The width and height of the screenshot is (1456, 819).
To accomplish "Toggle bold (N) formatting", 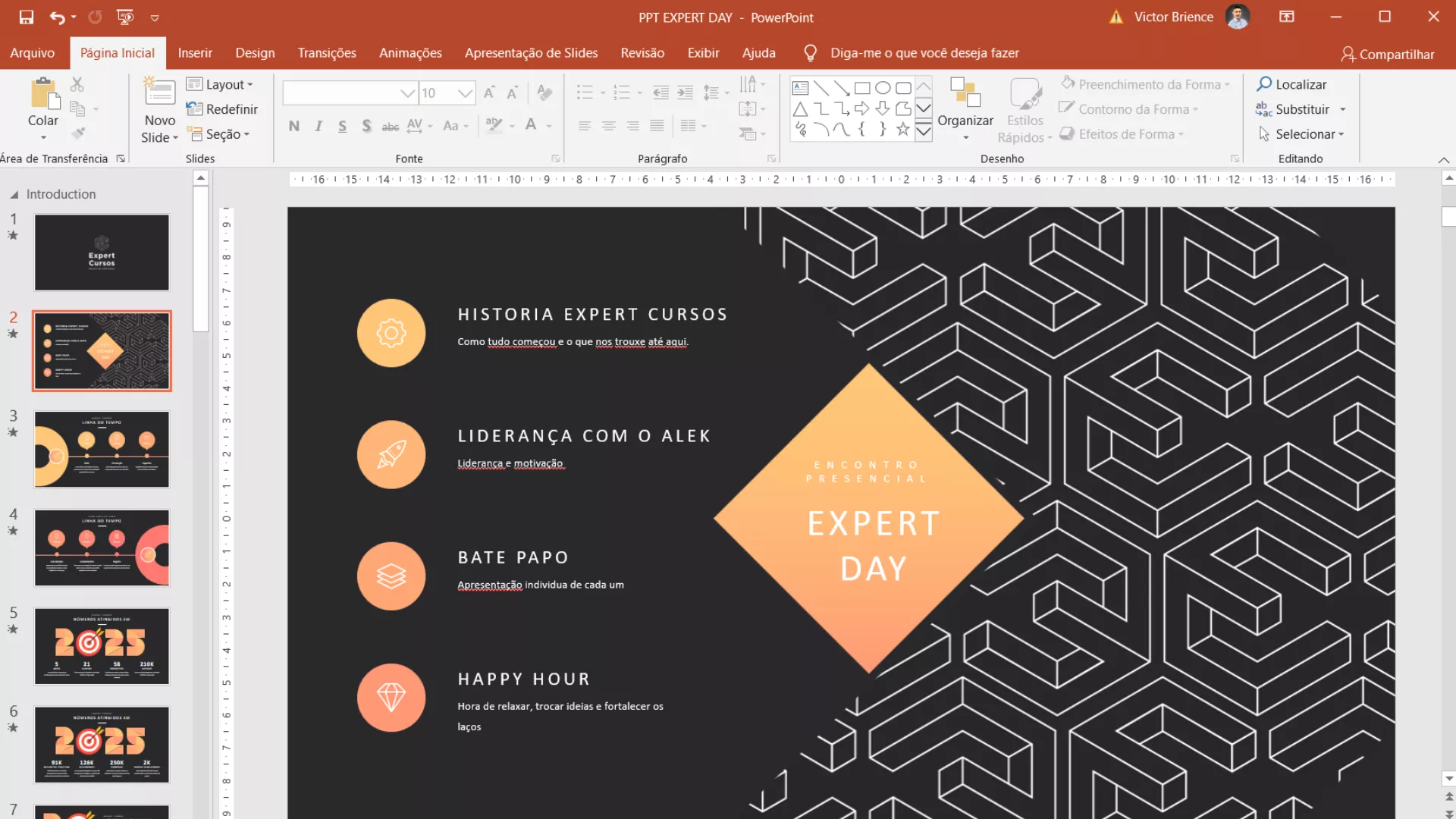I will 293,126.
